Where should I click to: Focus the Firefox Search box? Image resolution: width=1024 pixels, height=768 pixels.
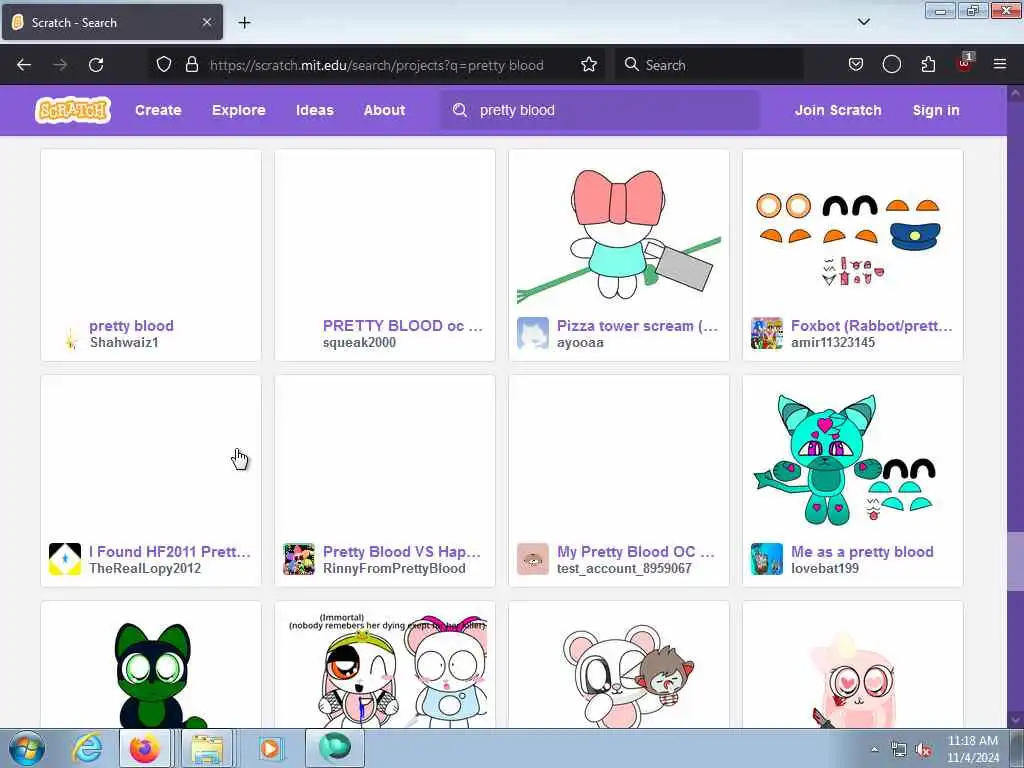pos(709,65)
